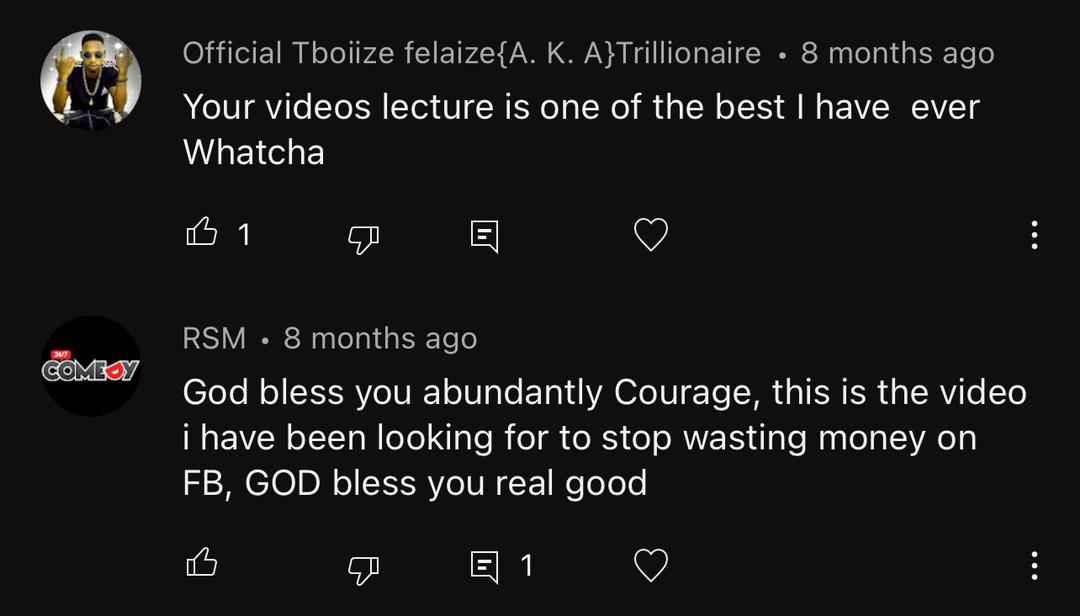Visit Official Tboiize felaize channel name

click(471, 53)
